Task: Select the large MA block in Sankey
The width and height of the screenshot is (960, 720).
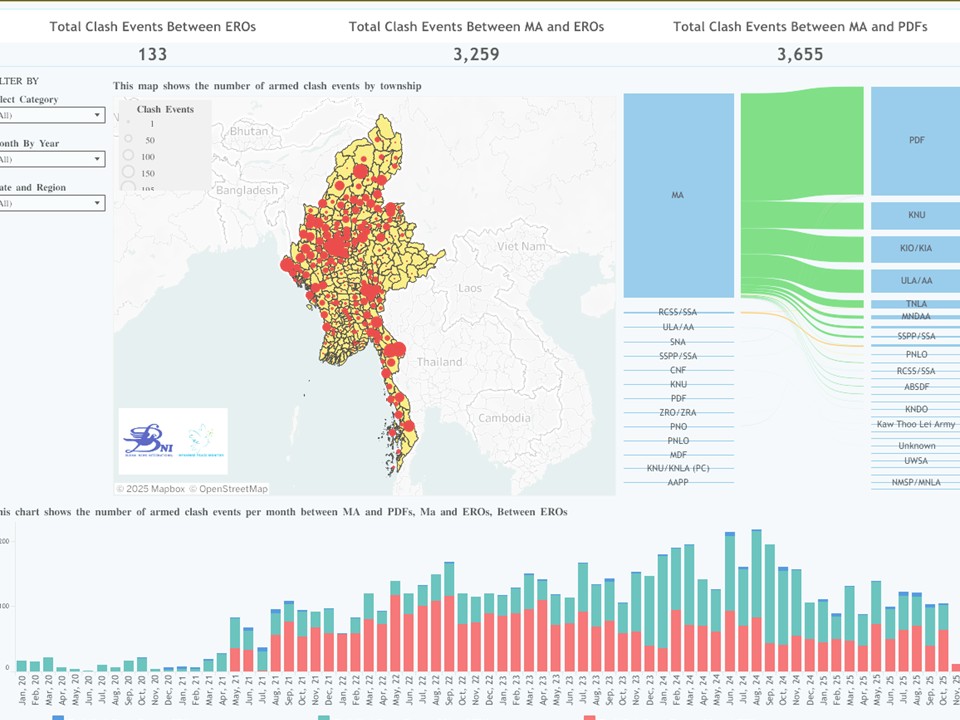Action: [x=678, y=195]
